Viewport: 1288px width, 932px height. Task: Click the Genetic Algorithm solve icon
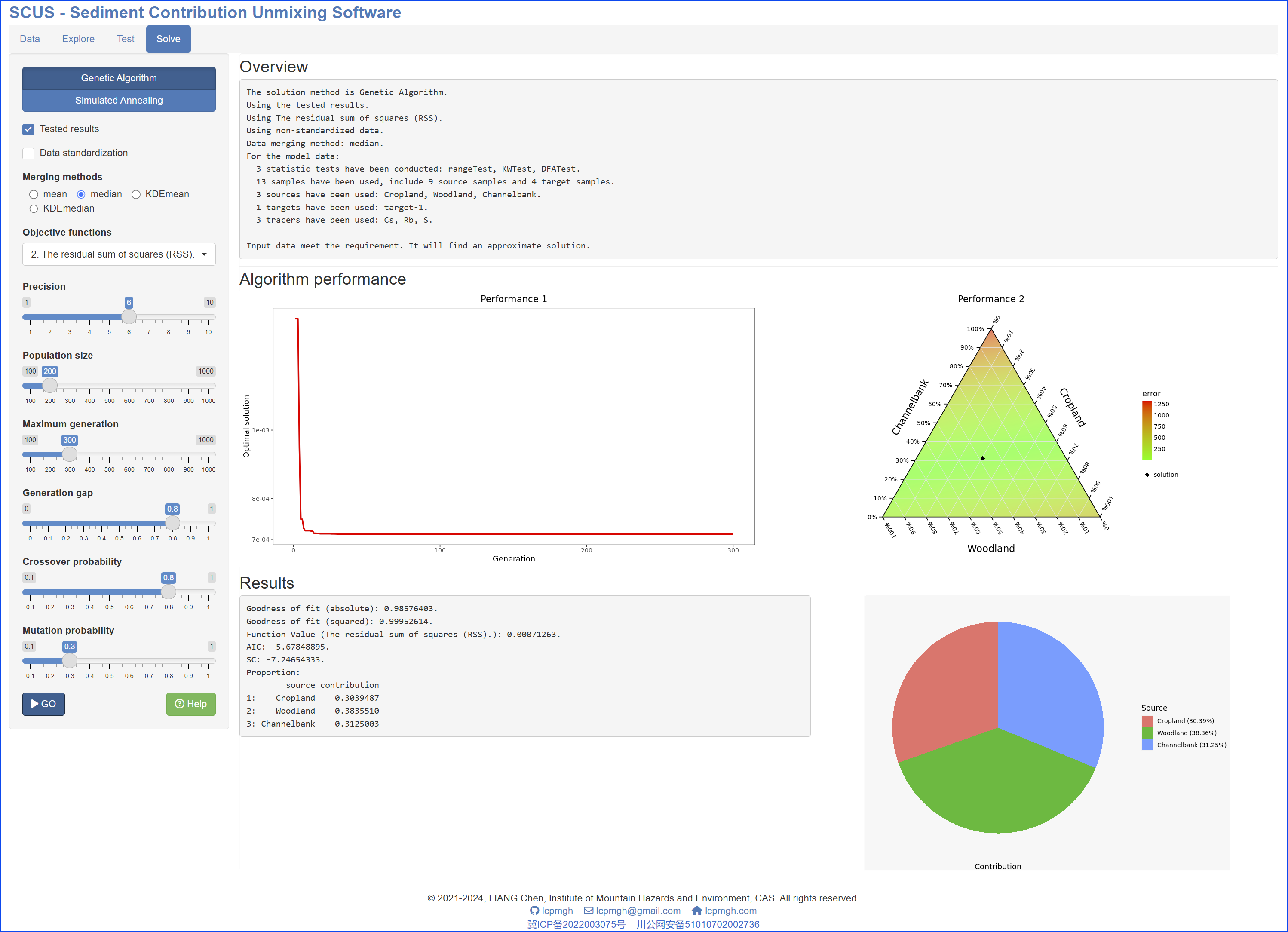119,77
